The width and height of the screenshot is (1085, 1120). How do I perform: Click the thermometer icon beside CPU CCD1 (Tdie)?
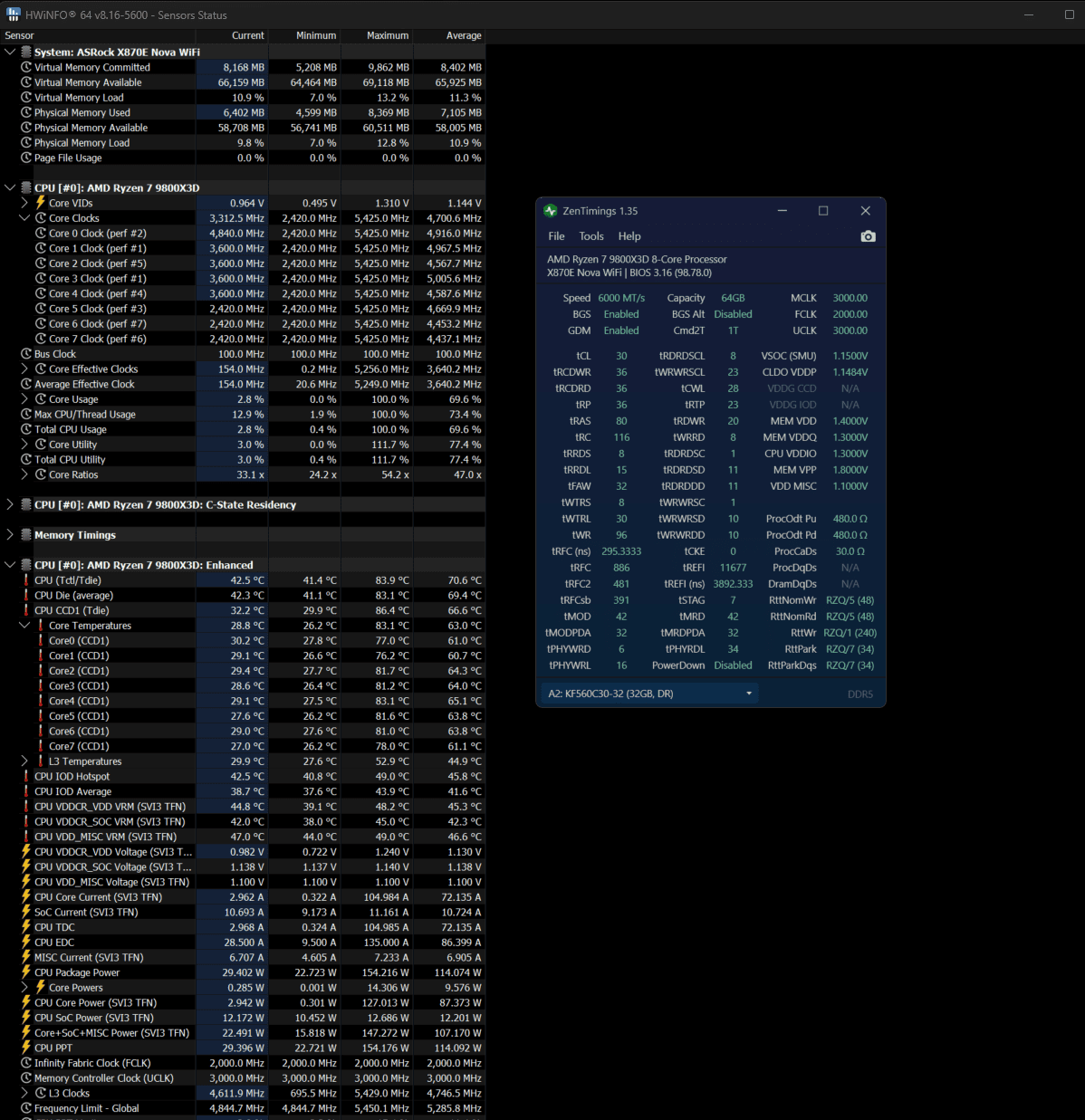pyautogui.click(x=26, y=610)
